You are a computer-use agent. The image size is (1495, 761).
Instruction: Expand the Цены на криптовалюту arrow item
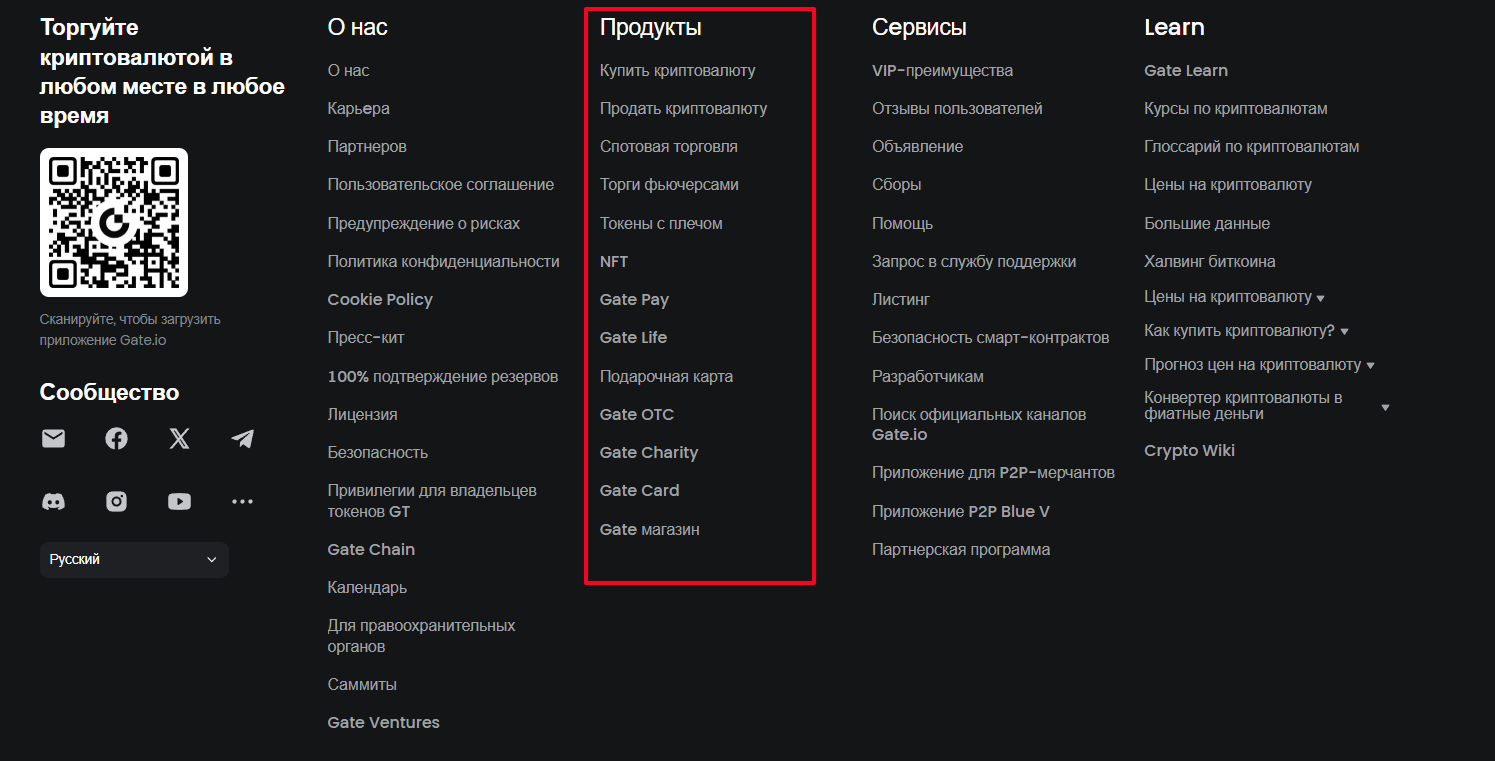(x=1234, y=297)
